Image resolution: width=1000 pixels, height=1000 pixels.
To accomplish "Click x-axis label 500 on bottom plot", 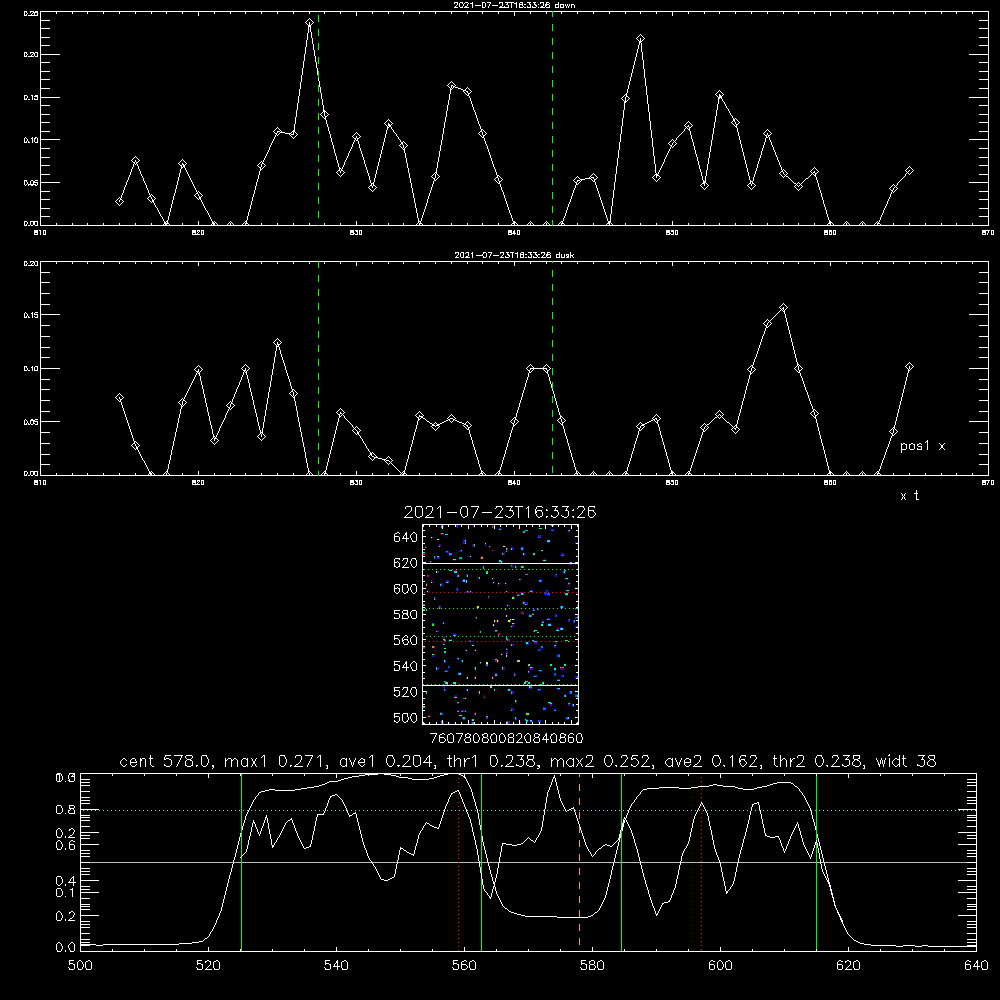I will point(80,966).
